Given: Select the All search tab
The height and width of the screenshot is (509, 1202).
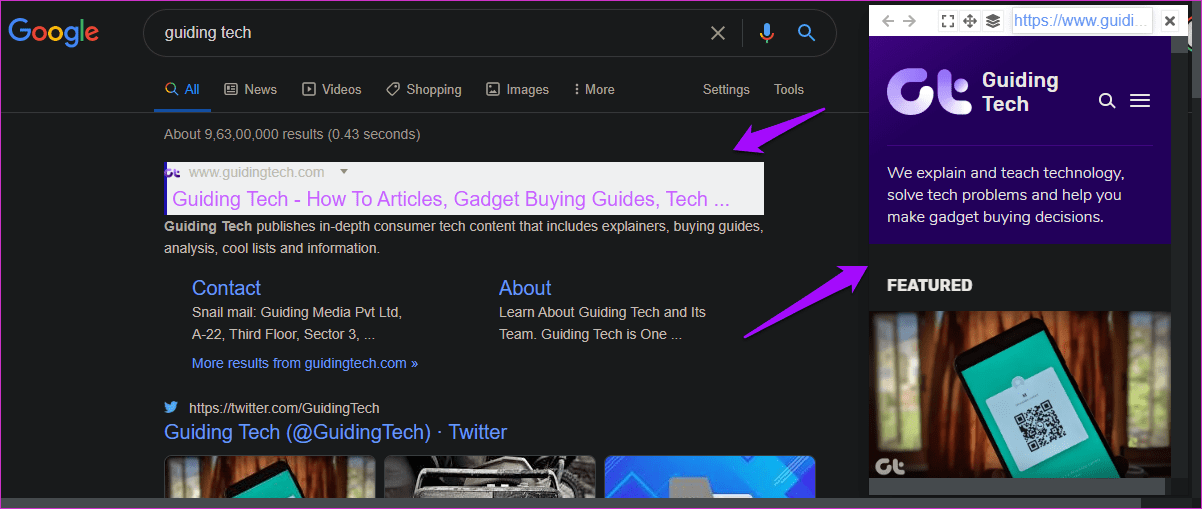Looking at the screenshot, I should click(x=183, y=89).
